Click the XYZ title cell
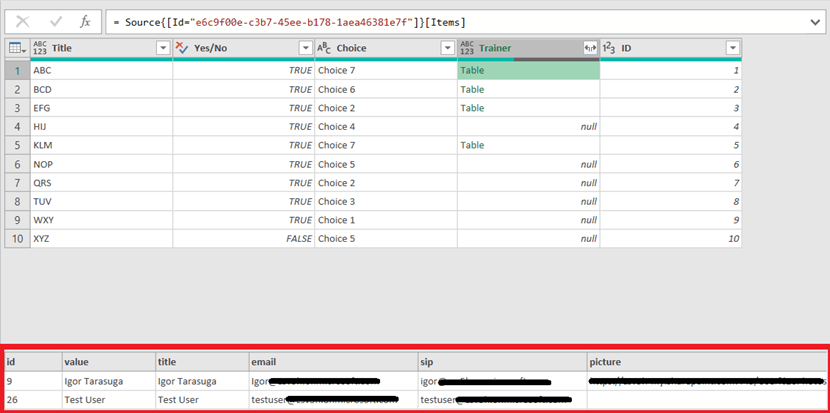830x413 pixels. click(x=102, y=238)
